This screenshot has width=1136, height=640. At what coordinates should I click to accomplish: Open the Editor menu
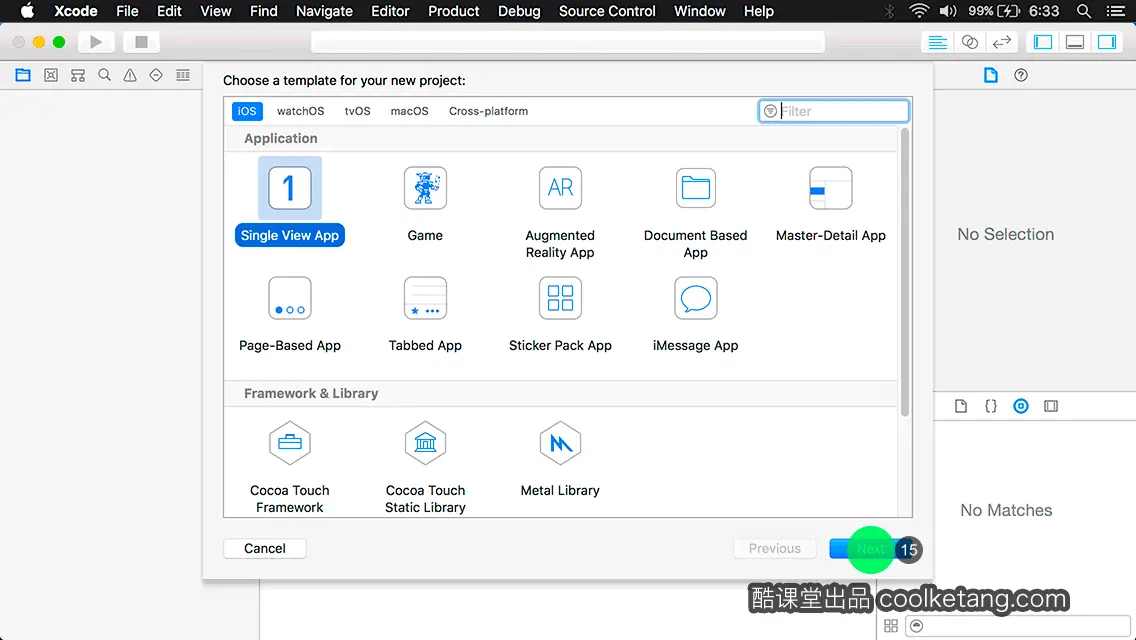point(390,11)
